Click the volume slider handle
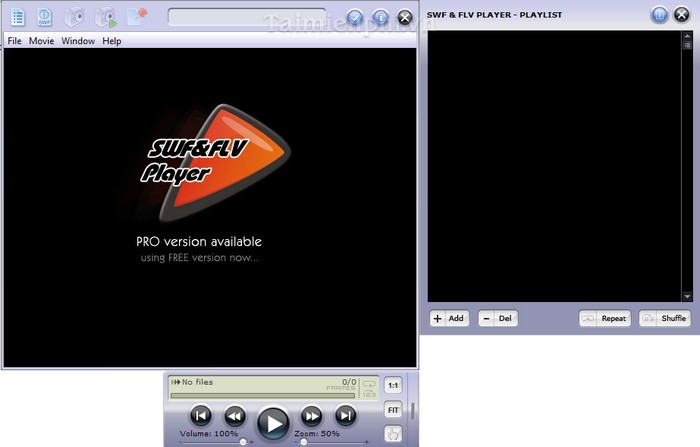This screenshot has height=447, width=700. (x=243, y=442)
